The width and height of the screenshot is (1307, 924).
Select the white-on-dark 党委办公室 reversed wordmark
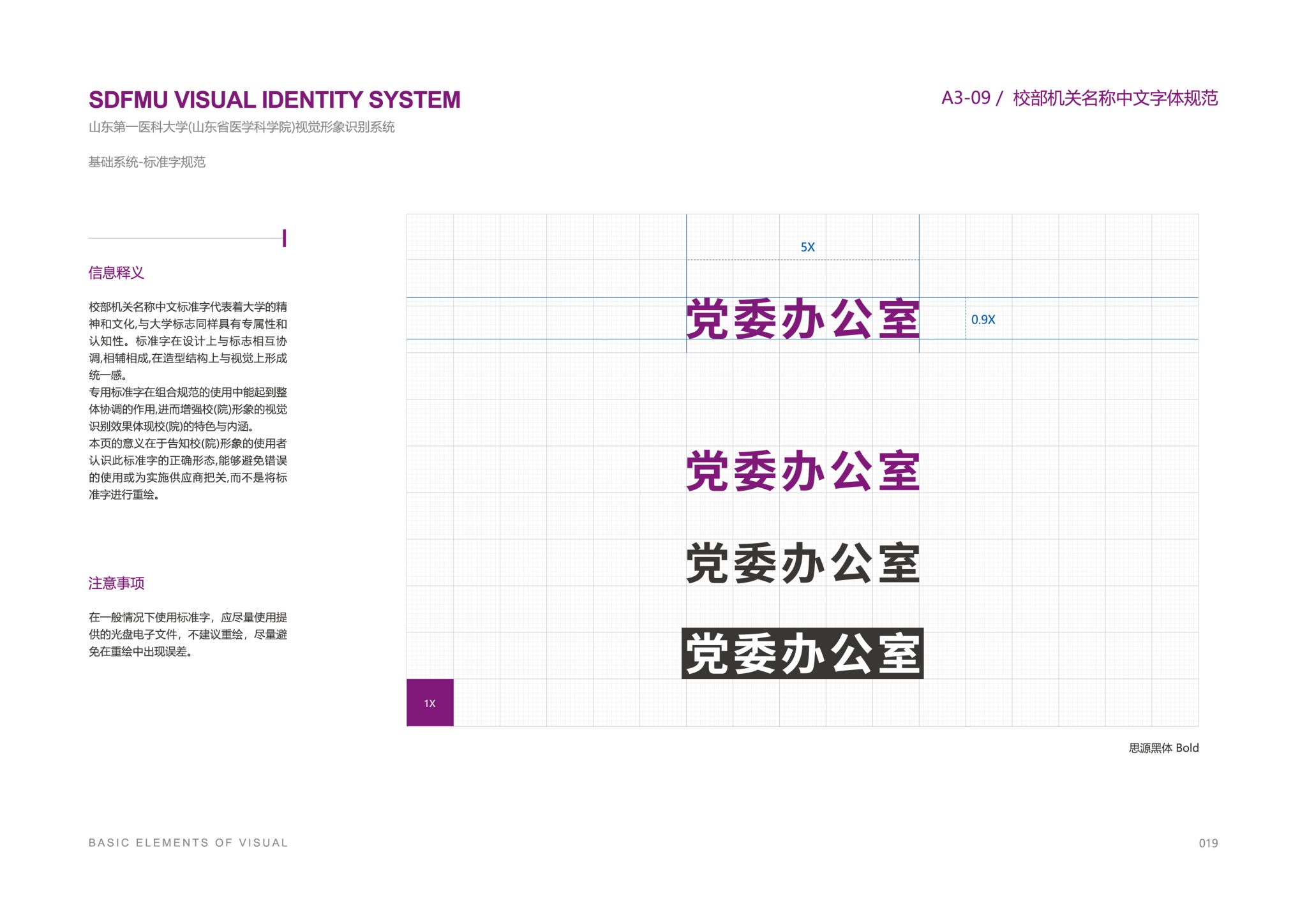tap(802, 653)
